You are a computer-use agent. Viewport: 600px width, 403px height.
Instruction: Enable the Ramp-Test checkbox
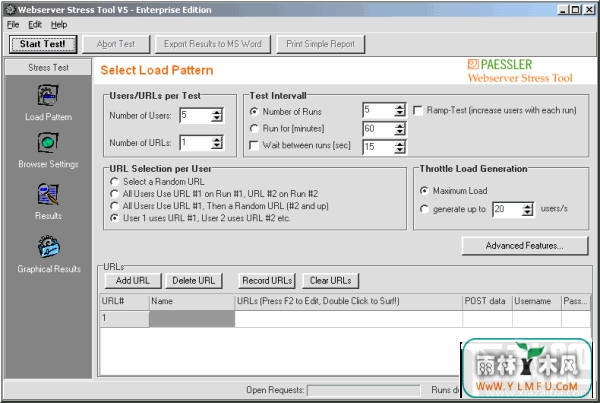click(x=418, y=111)
